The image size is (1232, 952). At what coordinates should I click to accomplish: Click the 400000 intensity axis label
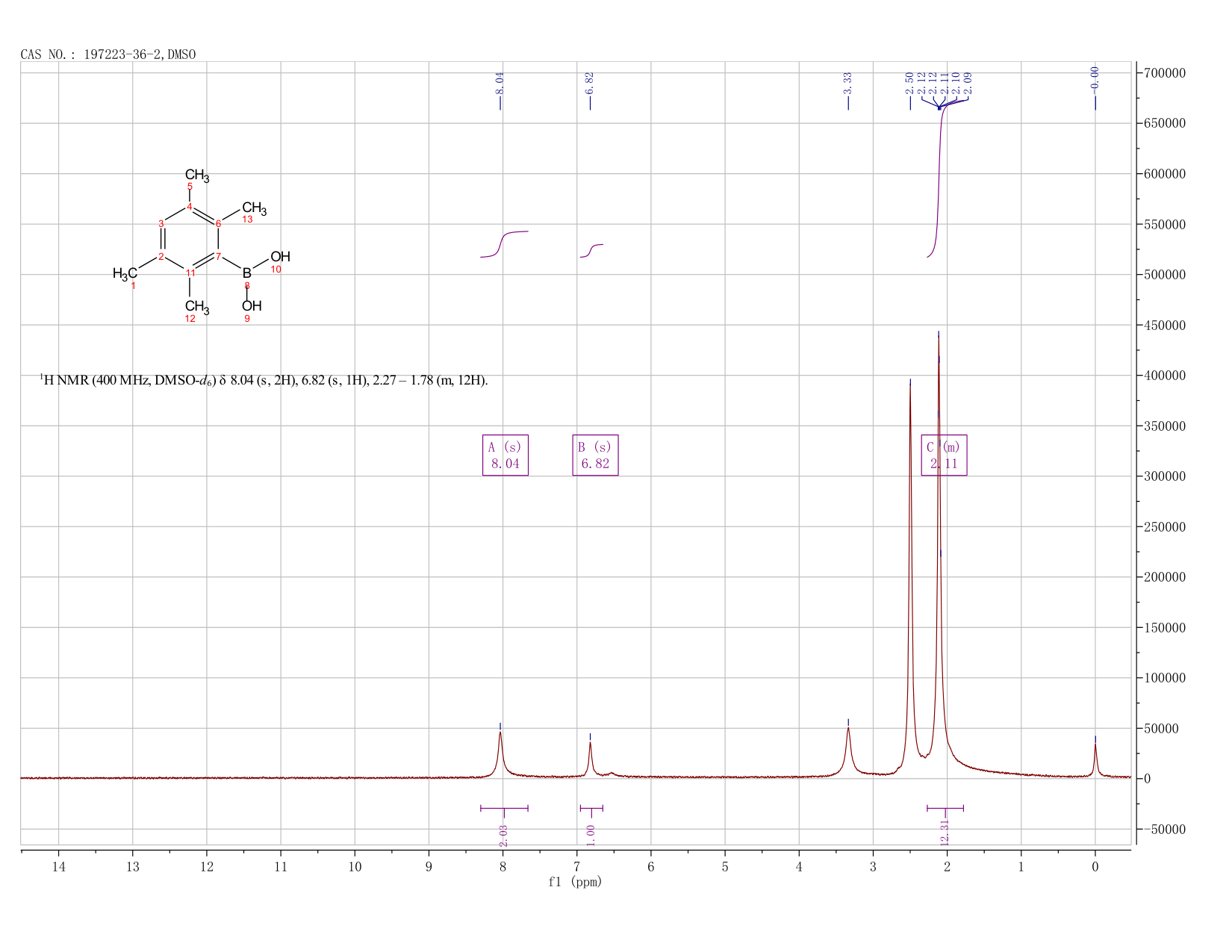tap(1165, 376)
